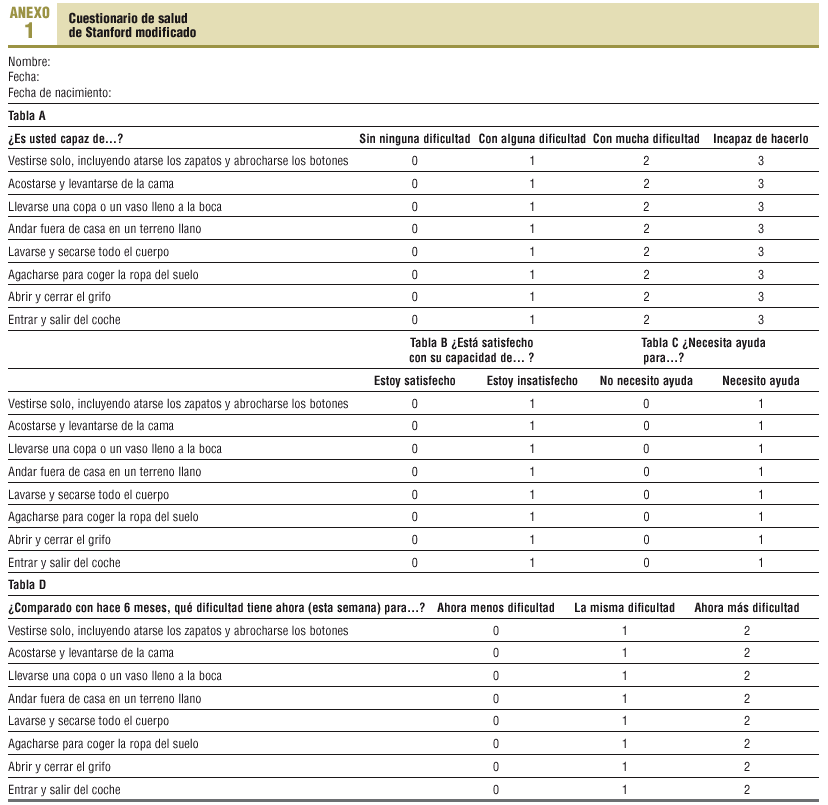Select Estoy satisfecho for Llevarse una copa row

(415, 449)
